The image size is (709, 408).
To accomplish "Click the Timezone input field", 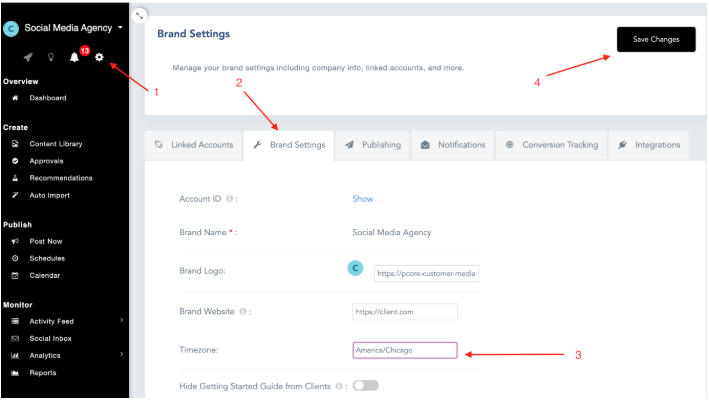I will tap(404, 350).
